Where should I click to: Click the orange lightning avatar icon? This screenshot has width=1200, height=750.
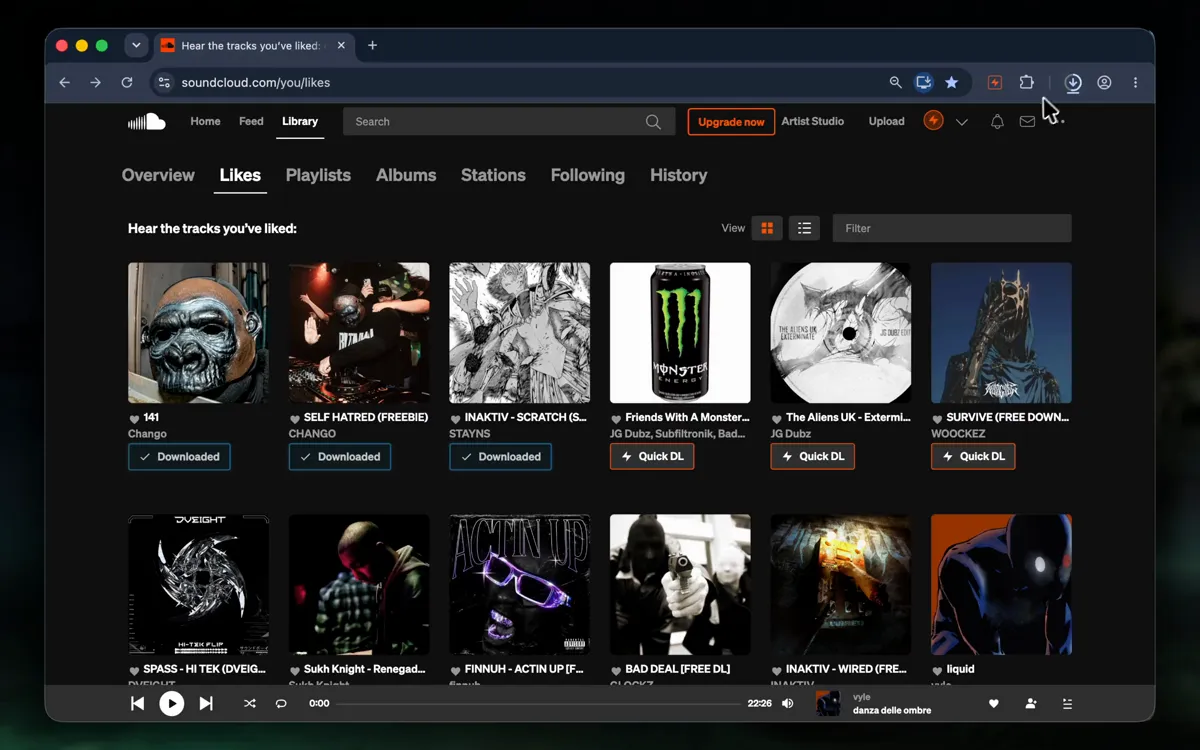(x=933, y=121)
